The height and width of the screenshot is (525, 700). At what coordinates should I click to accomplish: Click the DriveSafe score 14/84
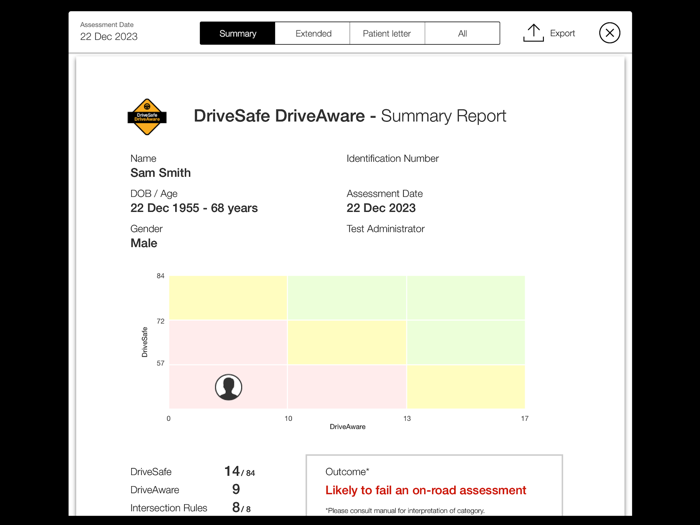[x=239, y=471]
